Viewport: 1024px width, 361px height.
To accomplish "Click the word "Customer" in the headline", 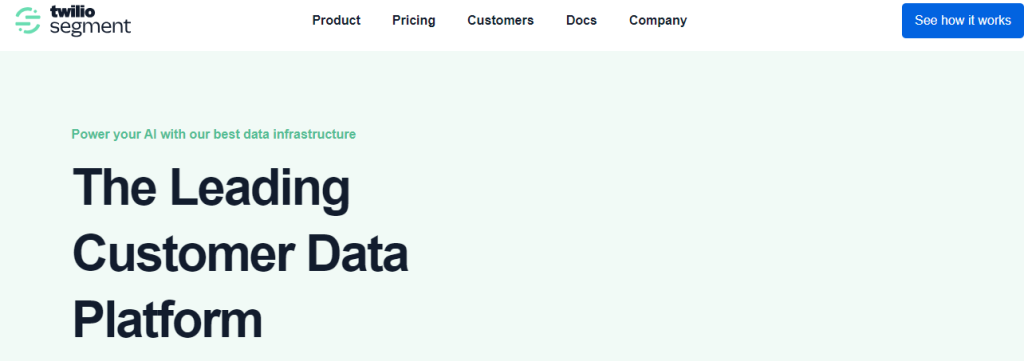I will [x=183, y=255].
